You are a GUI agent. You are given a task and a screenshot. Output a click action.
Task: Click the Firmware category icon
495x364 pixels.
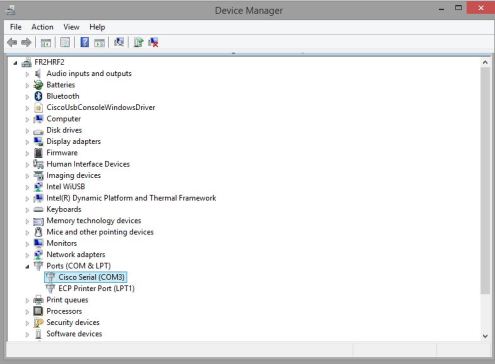(38, 153)
